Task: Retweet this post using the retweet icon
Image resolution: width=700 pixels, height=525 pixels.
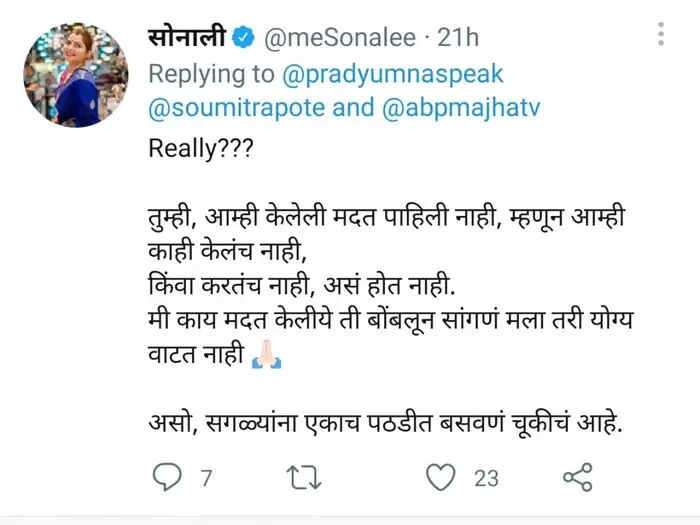Action: pyautogui.click(x=298, y=478)
